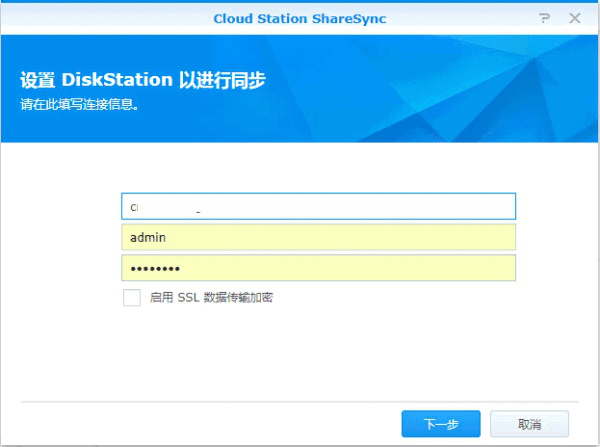Screen dimensions: 600x447
Task: Click the DiskStation address input field
Action: point(318,206)
